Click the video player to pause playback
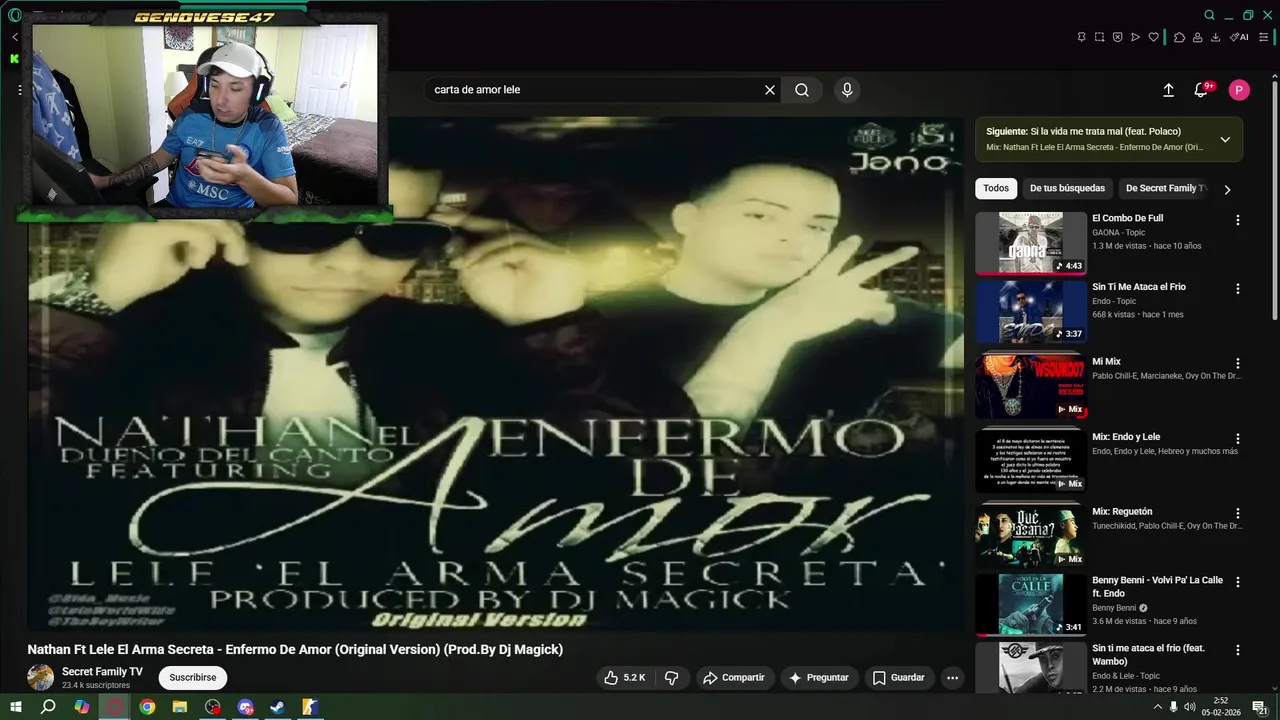 497,374
